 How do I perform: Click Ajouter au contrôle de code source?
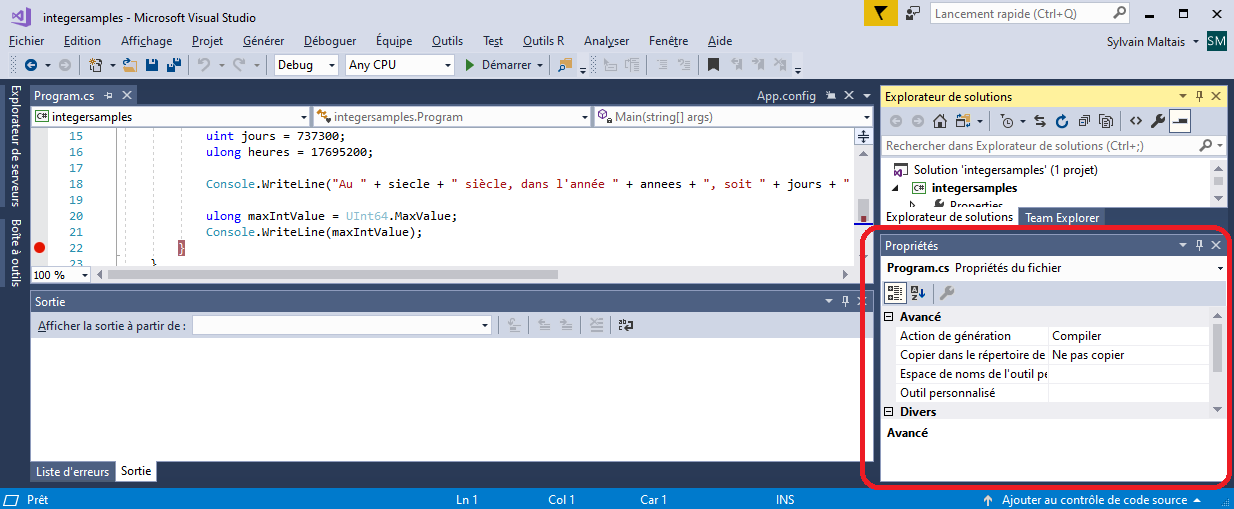coord(1094,500)
